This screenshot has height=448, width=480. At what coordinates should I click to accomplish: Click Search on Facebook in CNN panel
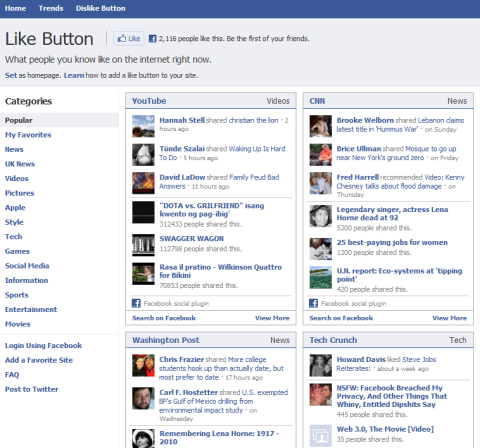341,318
